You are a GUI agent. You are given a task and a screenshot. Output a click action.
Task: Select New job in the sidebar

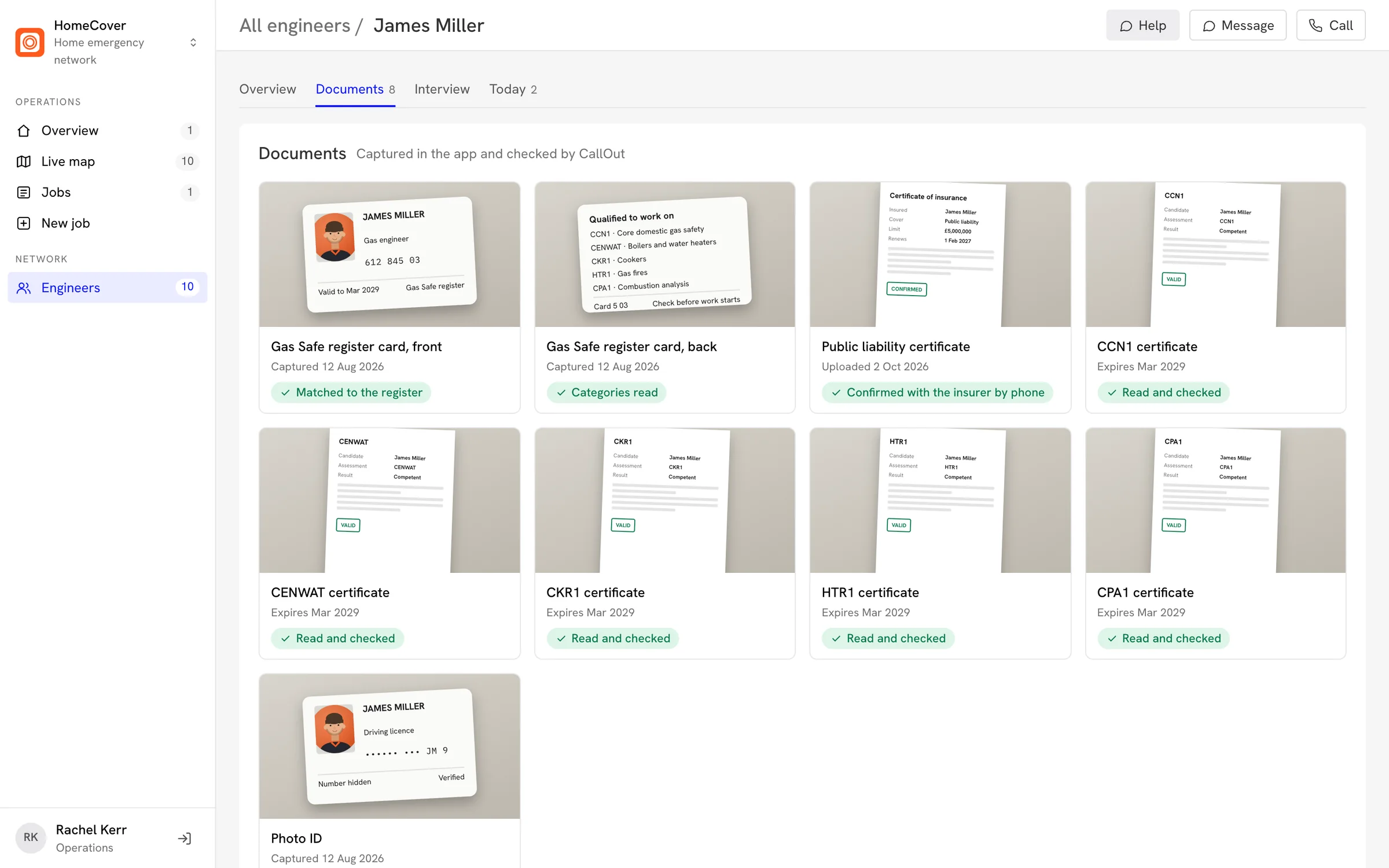click(x=108, y=223)
